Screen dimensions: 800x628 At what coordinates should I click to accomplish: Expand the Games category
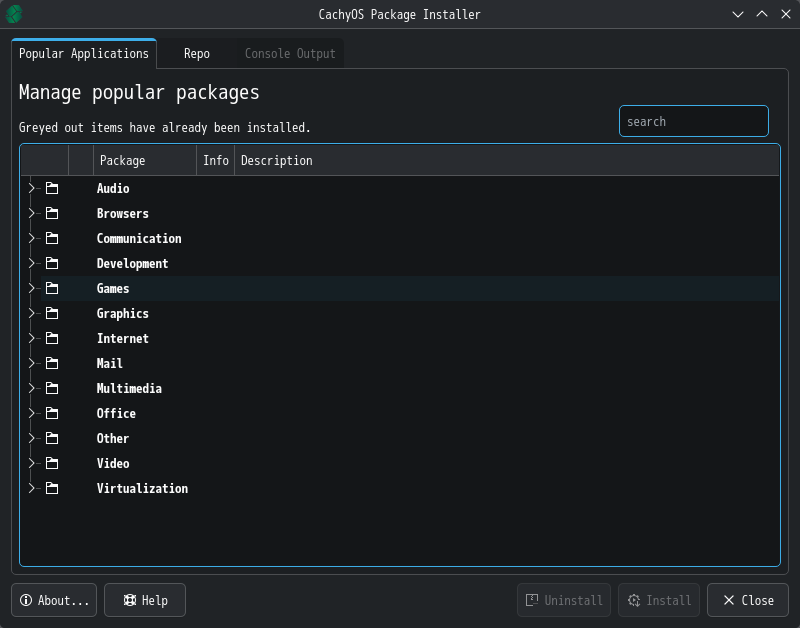(32, 288)
